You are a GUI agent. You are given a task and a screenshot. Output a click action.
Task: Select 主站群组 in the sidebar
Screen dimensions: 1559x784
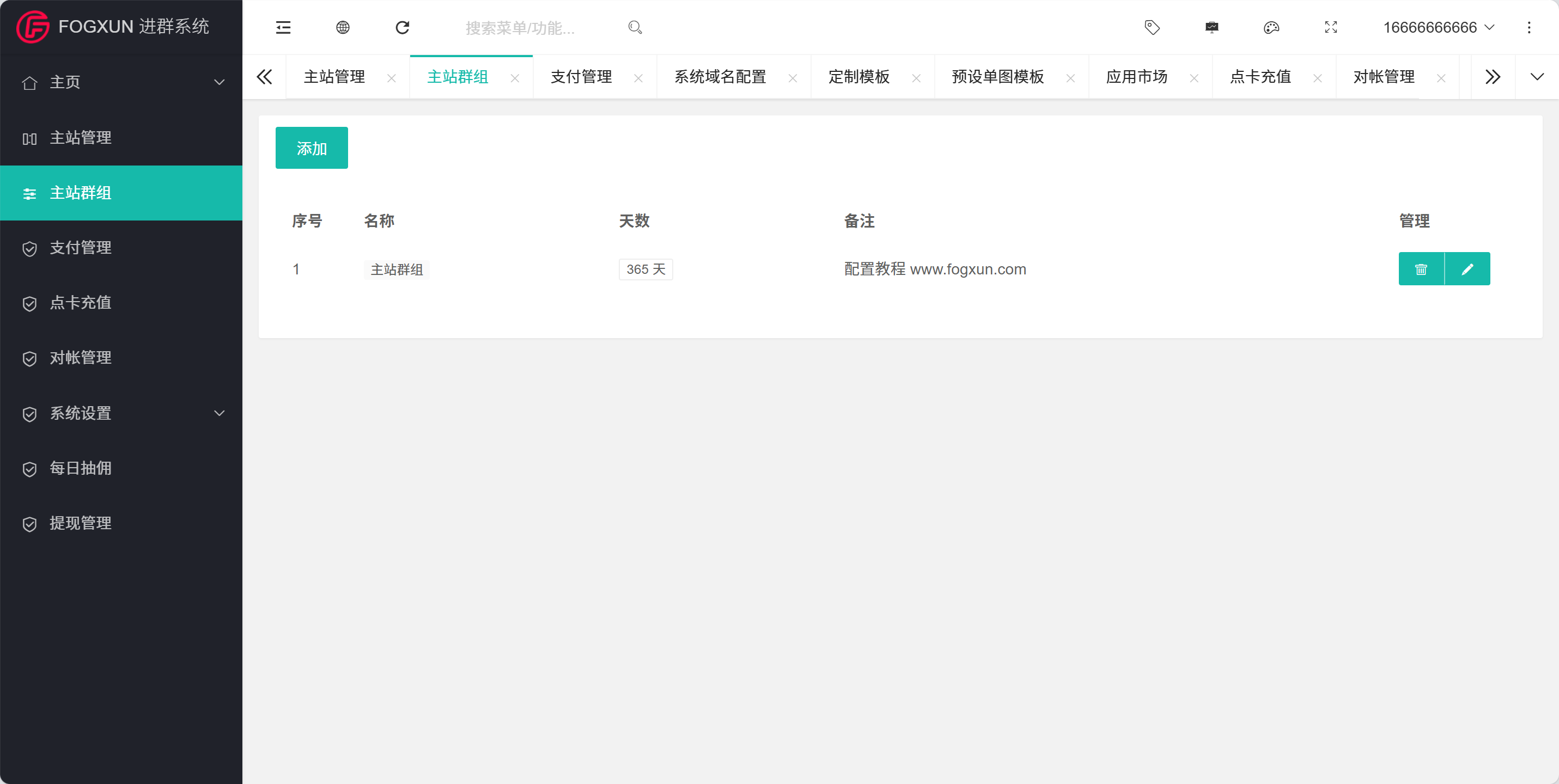121,193
